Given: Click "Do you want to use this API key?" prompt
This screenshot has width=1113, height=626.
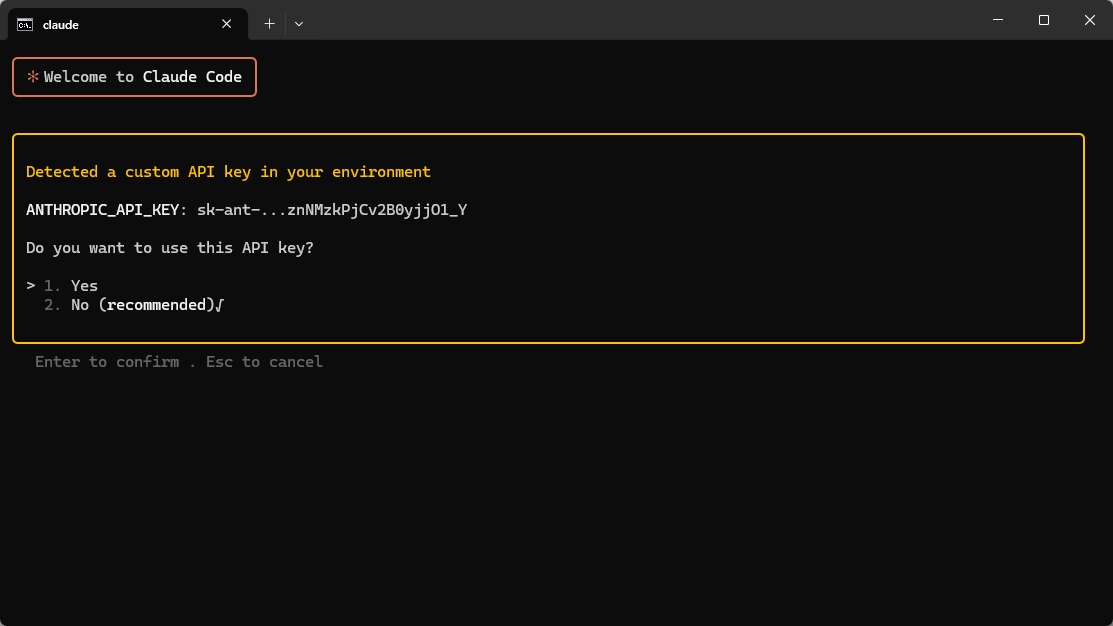Looking at the screenshot, I should (170, 248).
